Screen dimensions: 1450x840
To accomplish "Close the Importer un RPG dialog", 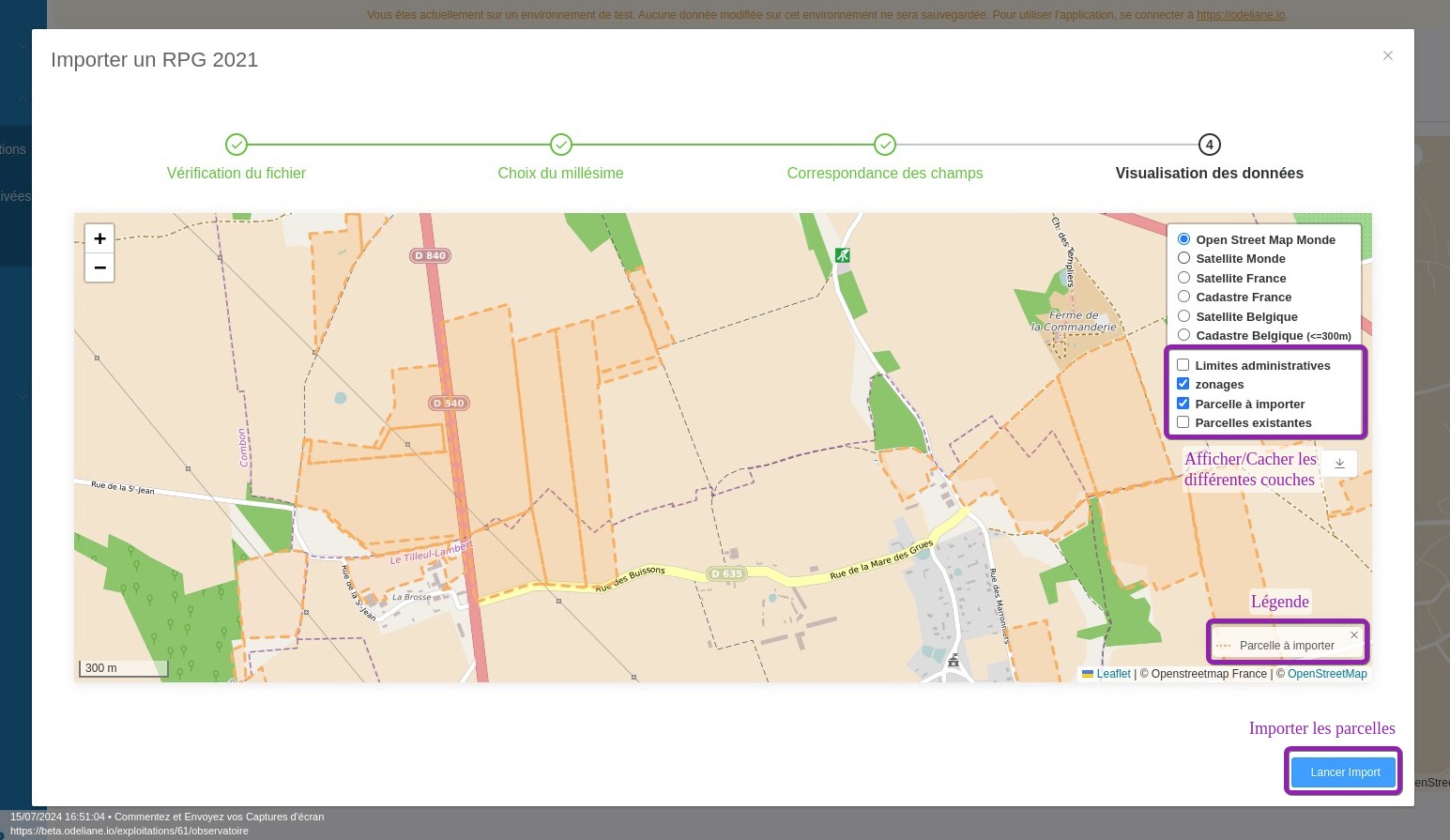I will click(1387, 56).
